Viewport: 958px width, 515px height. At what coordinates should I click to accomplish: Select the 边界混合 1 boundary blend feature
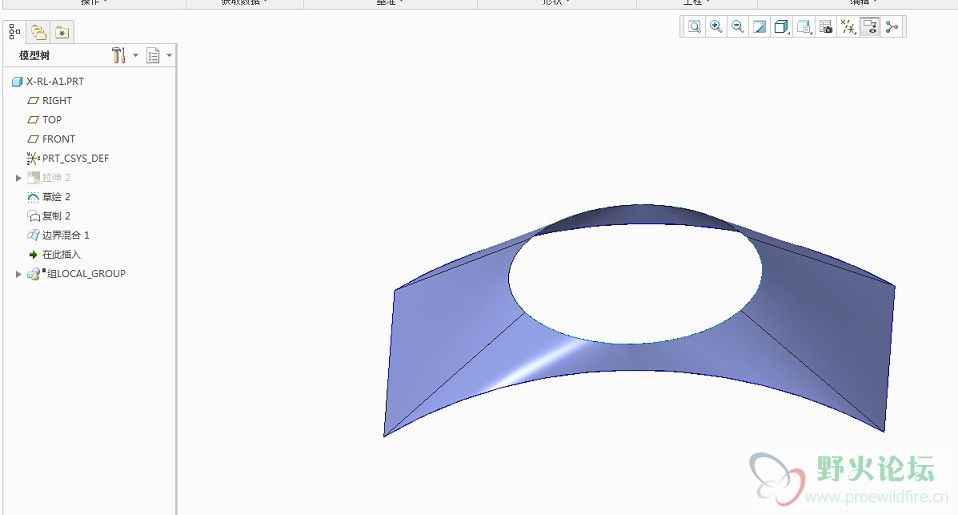point(59,235)
